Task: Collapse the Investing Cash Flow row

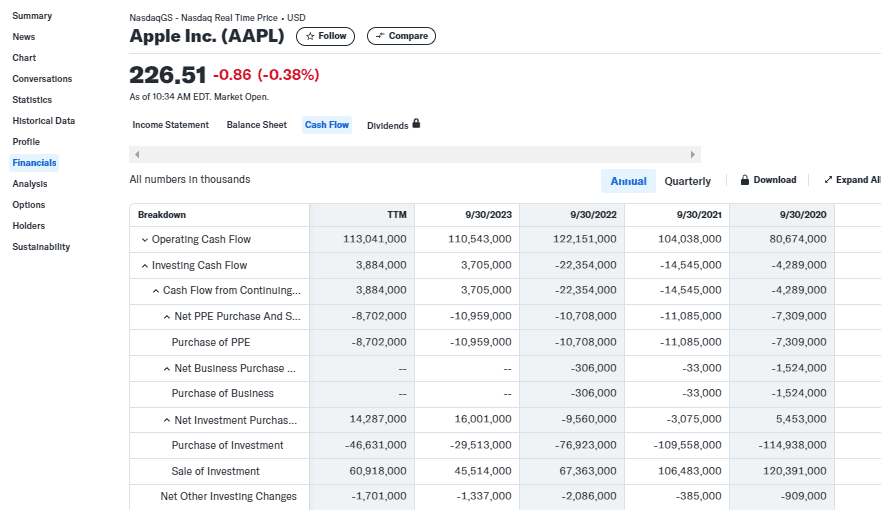Action: coord(145,266)
